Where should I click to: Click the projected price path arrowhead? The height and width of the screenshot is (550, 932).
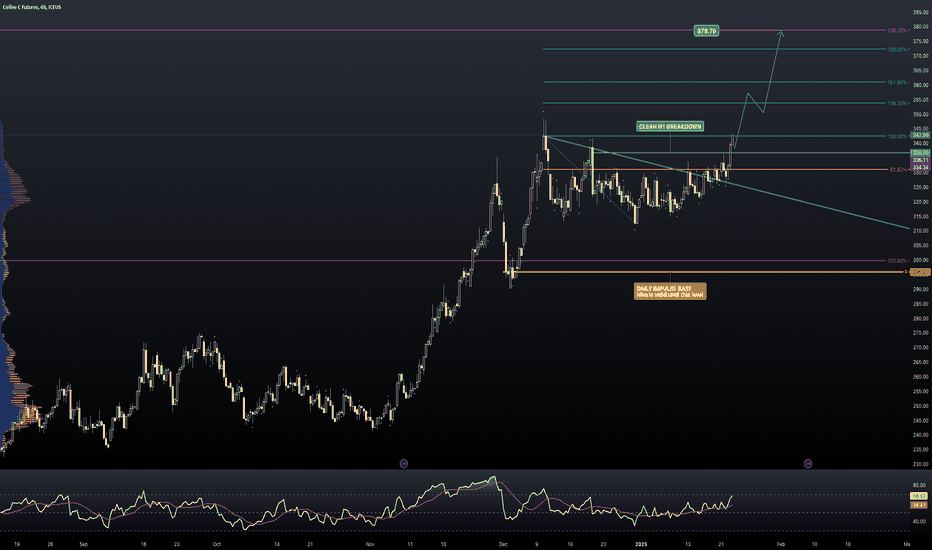coord(781,33)
